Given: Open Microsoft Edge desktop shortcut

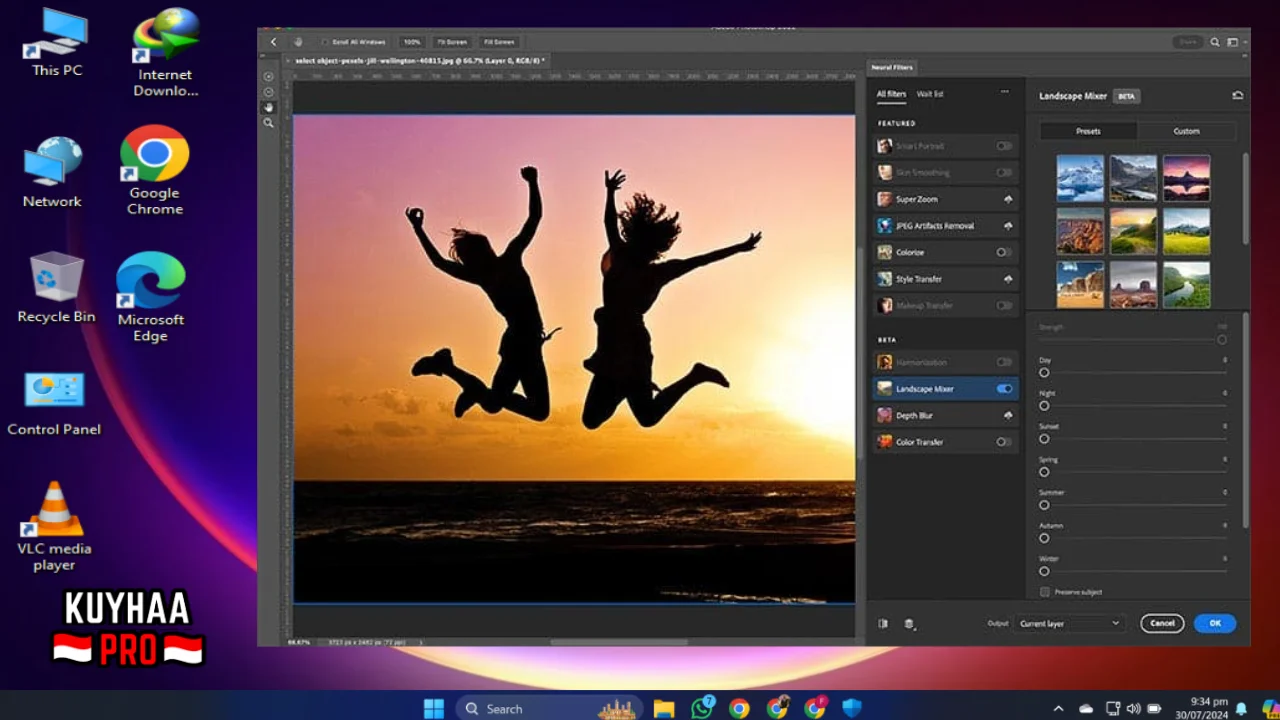Looking at the screenshot, I should pos(151,297).
